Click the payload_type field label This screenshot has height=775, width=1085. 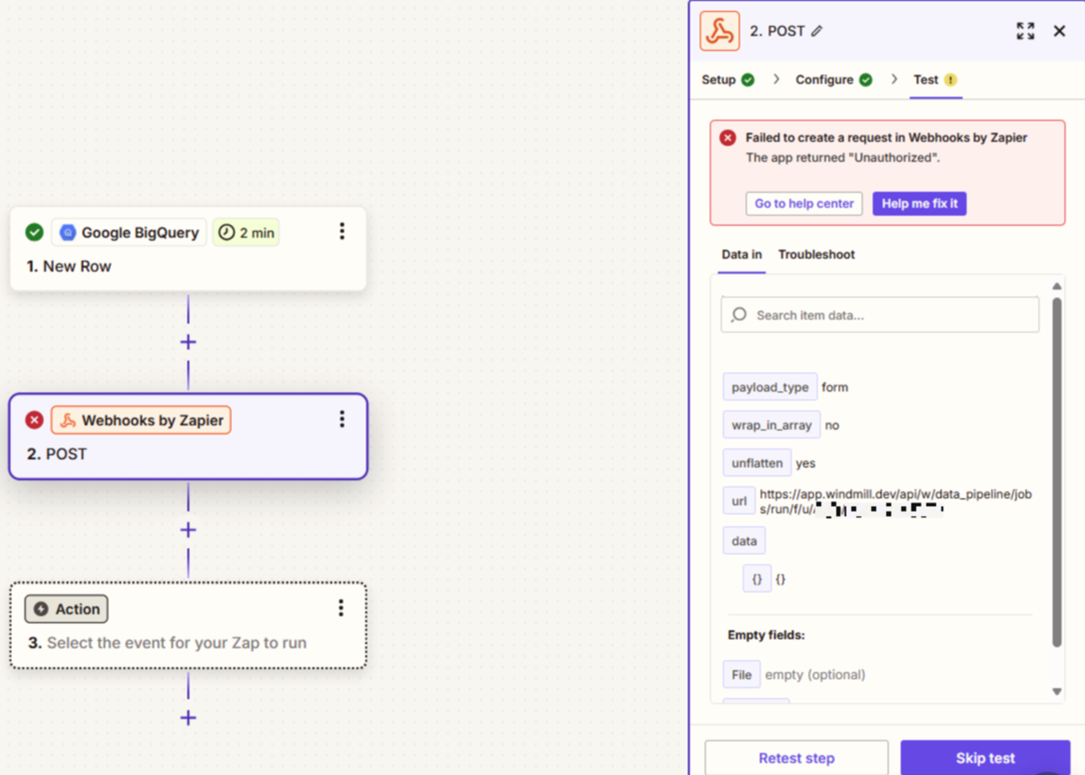pos(769,387)
